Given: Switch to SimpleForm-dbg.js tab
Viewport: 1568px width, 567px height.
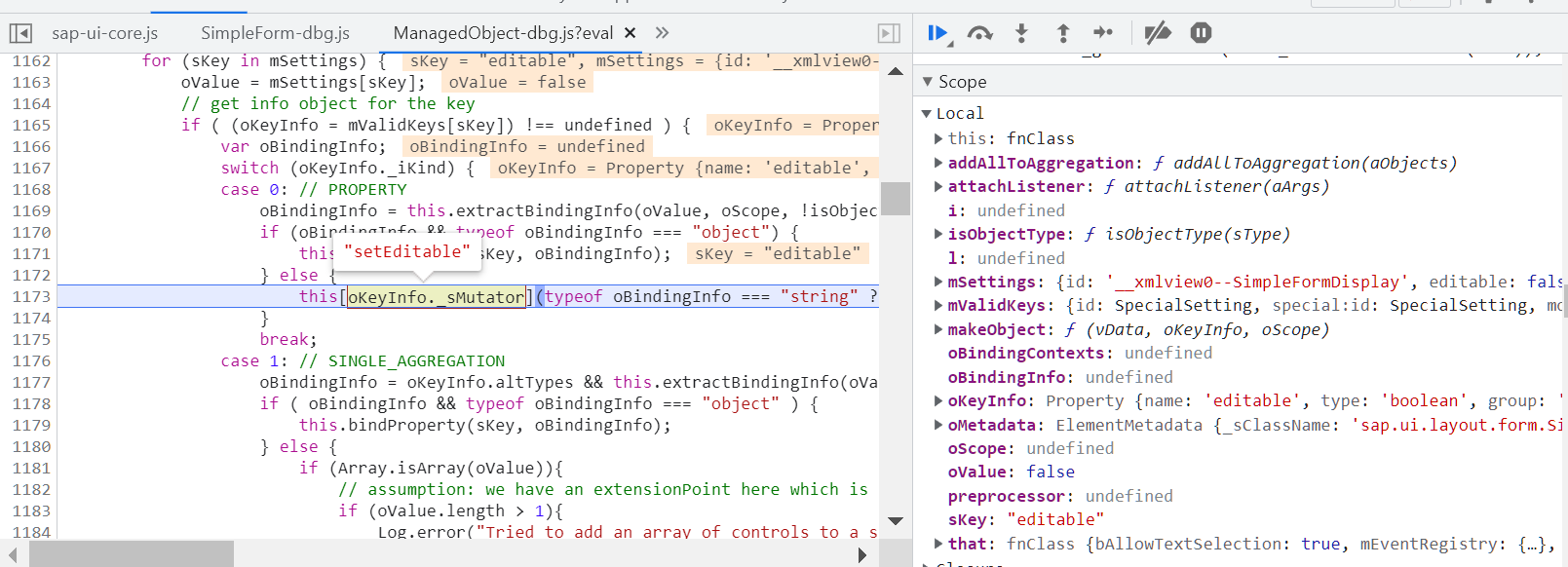Looking at the screenshot, I should click(276, 33).
